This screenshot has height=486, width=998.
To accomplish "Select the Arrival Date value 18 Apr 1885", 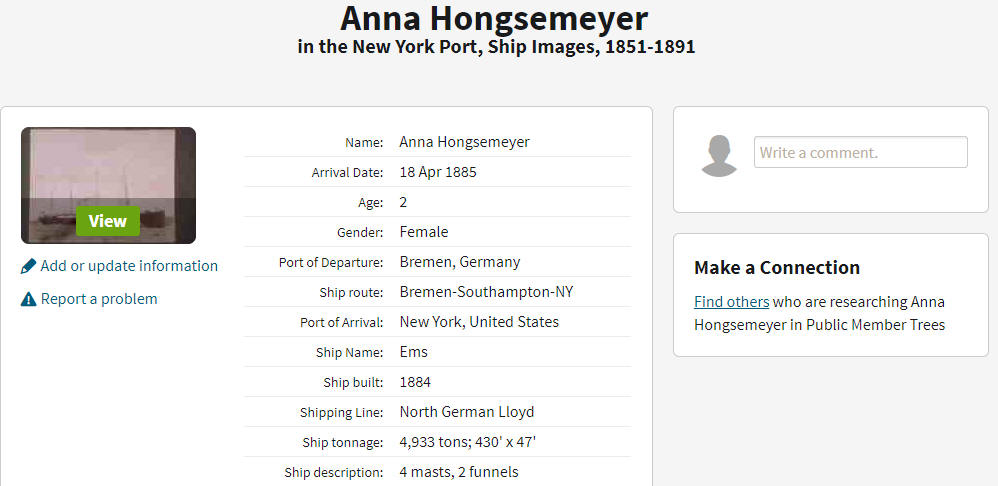I will 438,172.
